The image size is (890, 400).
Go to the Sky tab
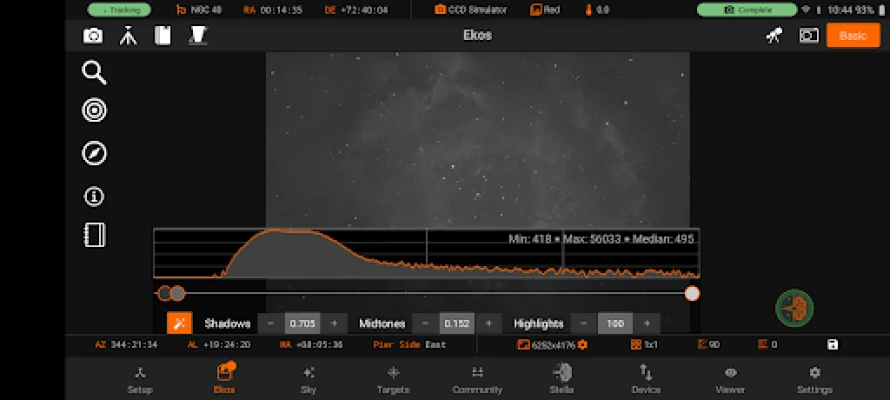pyautogui.click(x=308, y=380)
